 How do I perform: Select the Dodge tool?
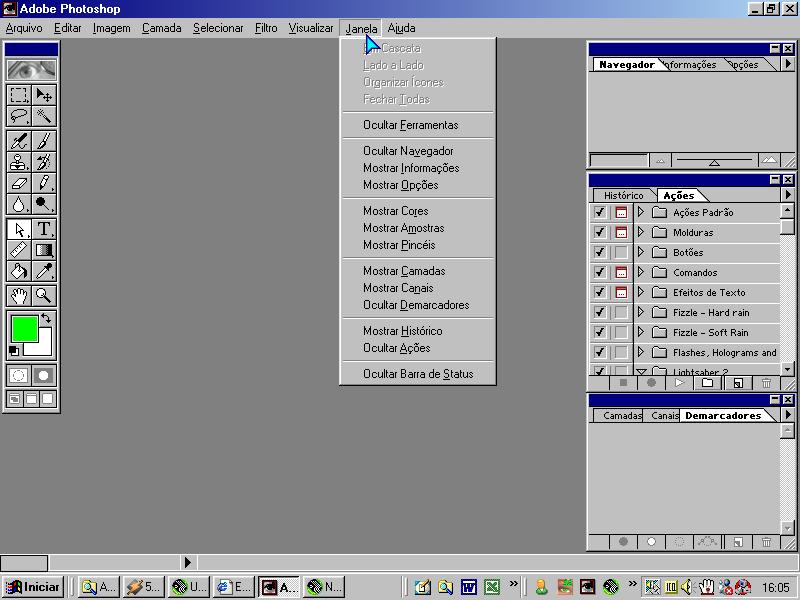pos(44,204)
